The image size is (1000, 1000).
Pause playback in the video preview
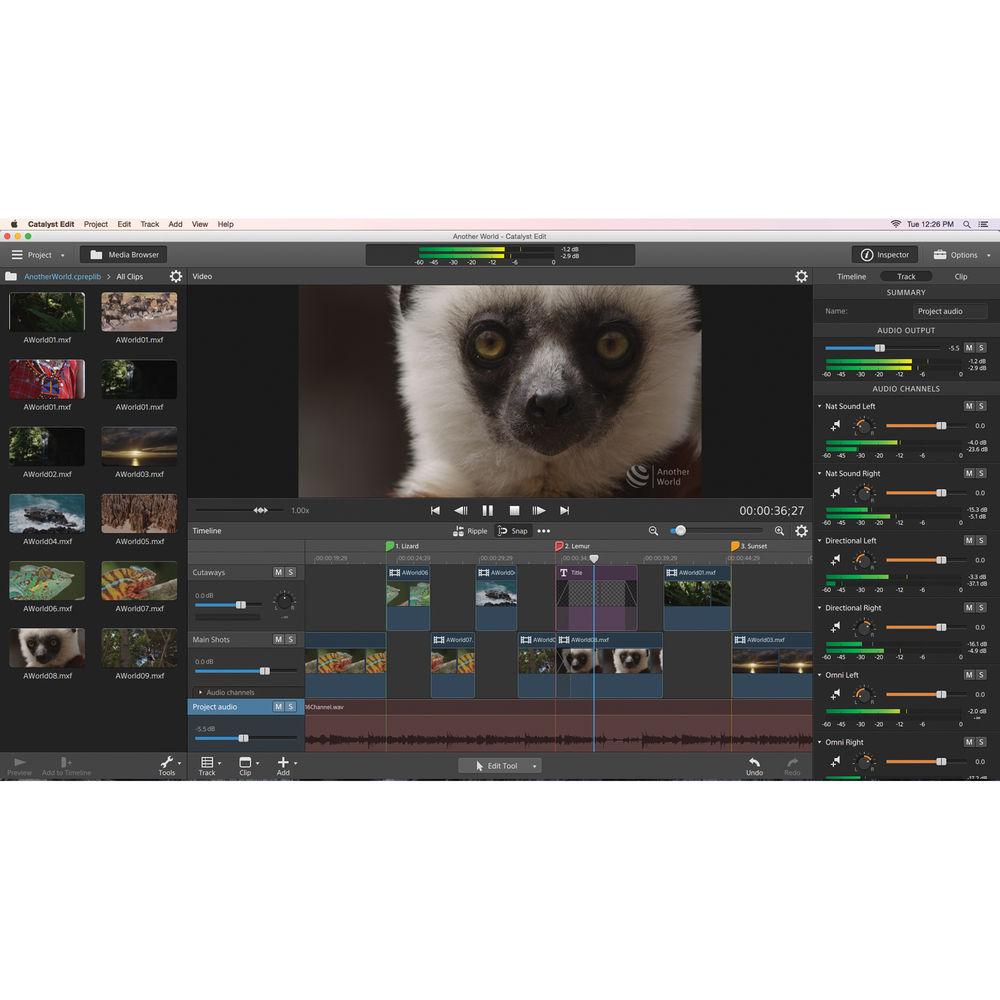coord(488,510)
